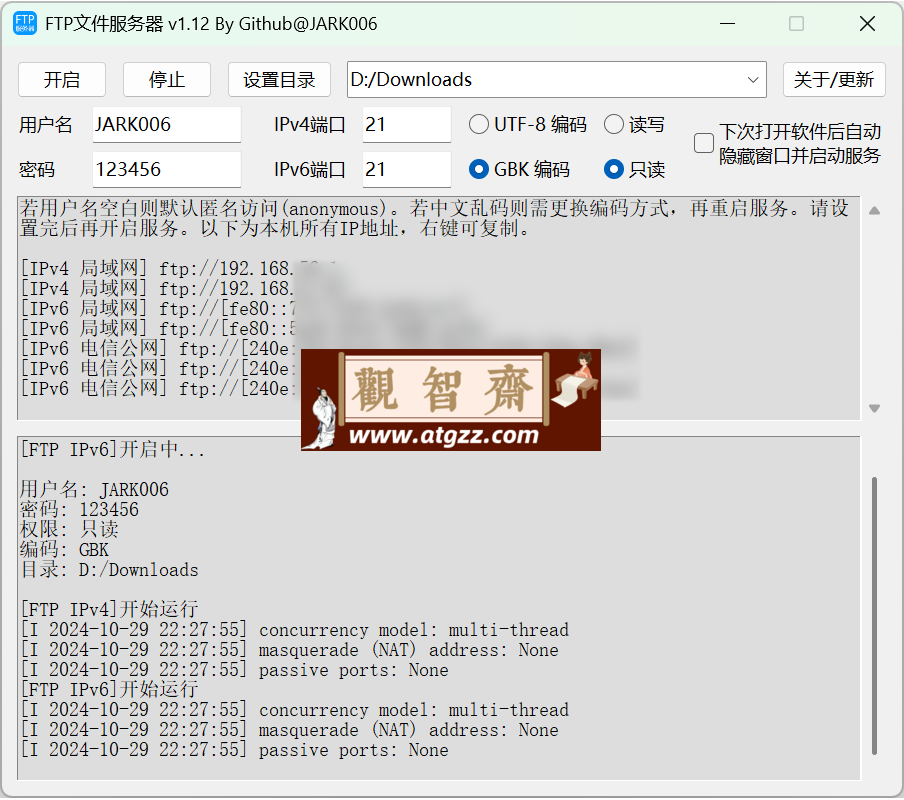Viewport: 904px width, 800px height.
Task: Enable auto-hide and start service checkbox
Action: tap(703, 143)
